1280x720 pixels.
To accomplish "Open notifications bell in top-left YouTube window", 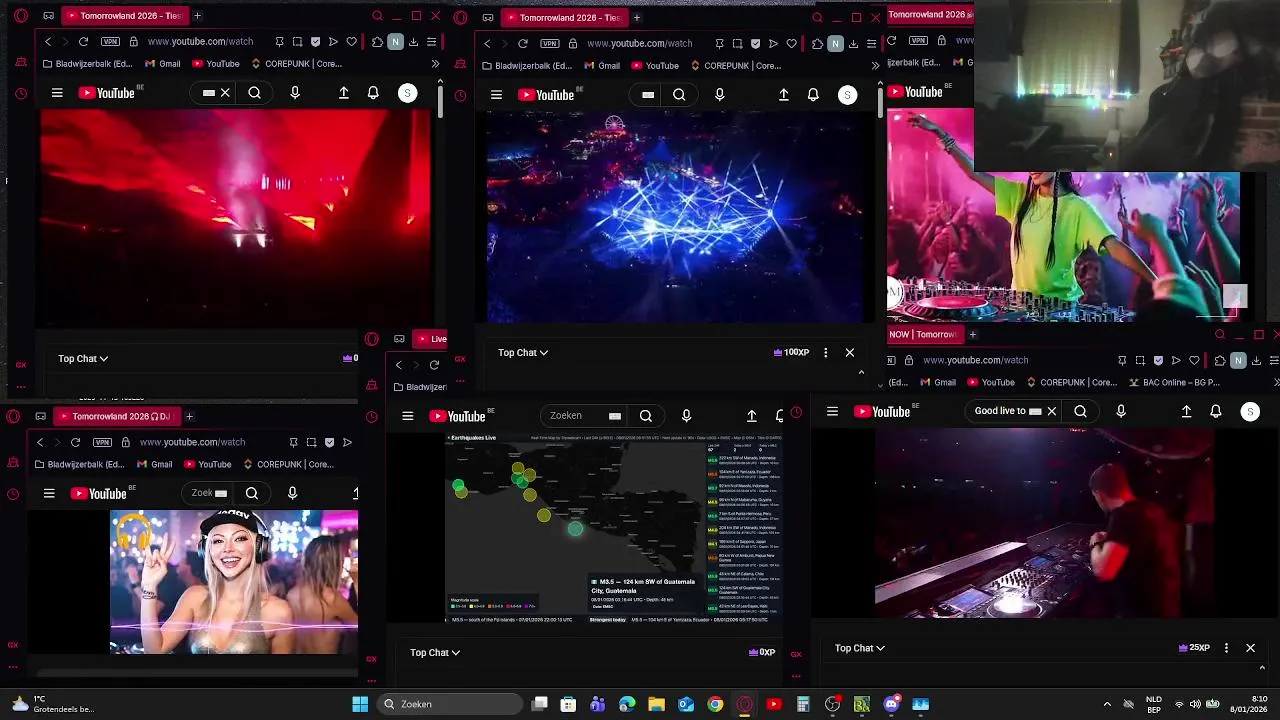I will (373, 93).
